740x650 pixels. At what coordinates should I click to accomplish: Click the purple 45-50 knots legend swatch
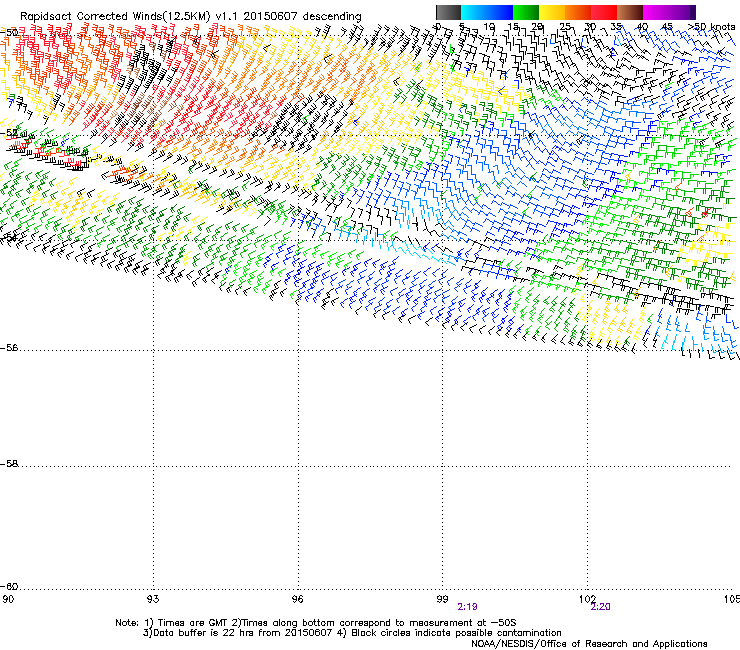click(682, 12)
